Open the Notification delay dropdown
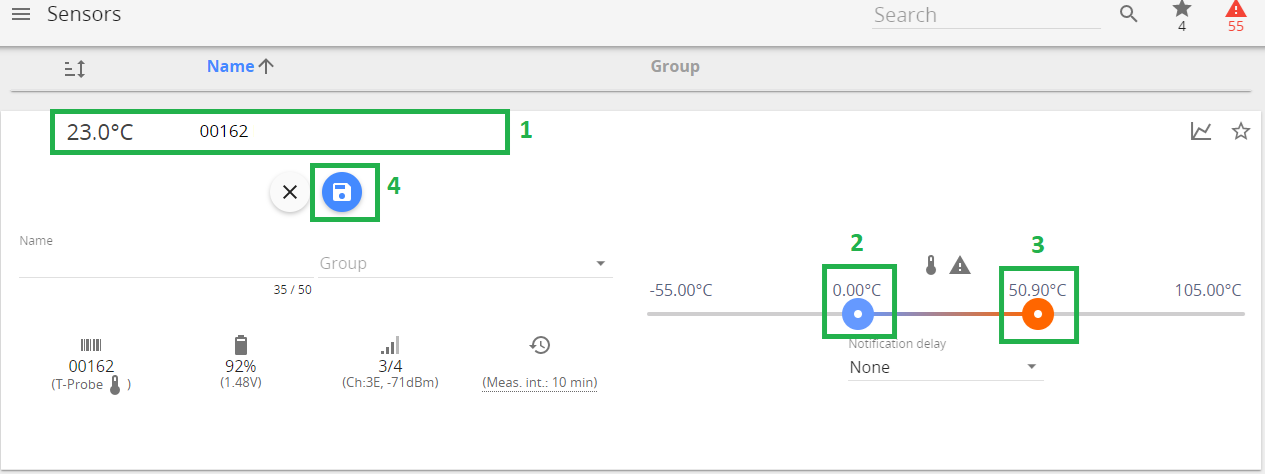The image size is (1265, 474). coord(1031,367)
